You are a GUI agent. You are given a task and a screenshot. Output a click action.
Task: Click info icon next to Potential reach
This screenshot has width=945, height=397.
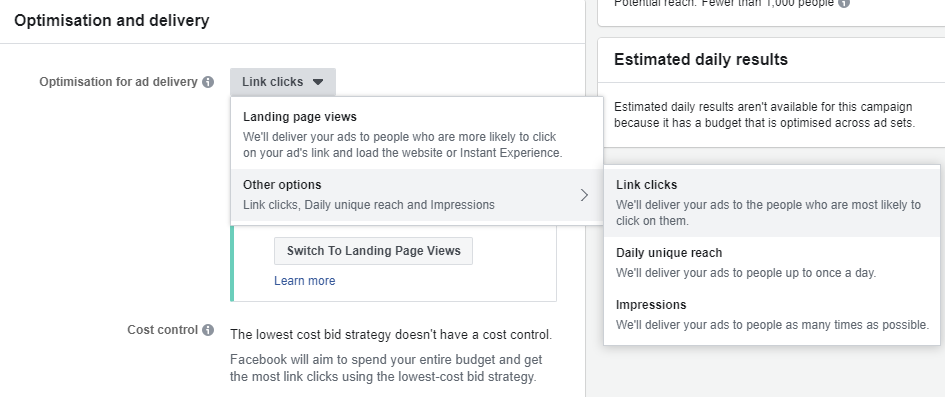tap(844, 3)
